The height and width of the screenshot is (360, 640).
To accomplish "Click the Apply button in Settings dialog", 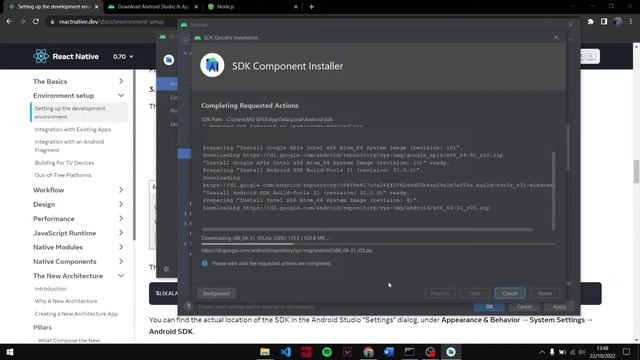I will click(x=559, y=307).
